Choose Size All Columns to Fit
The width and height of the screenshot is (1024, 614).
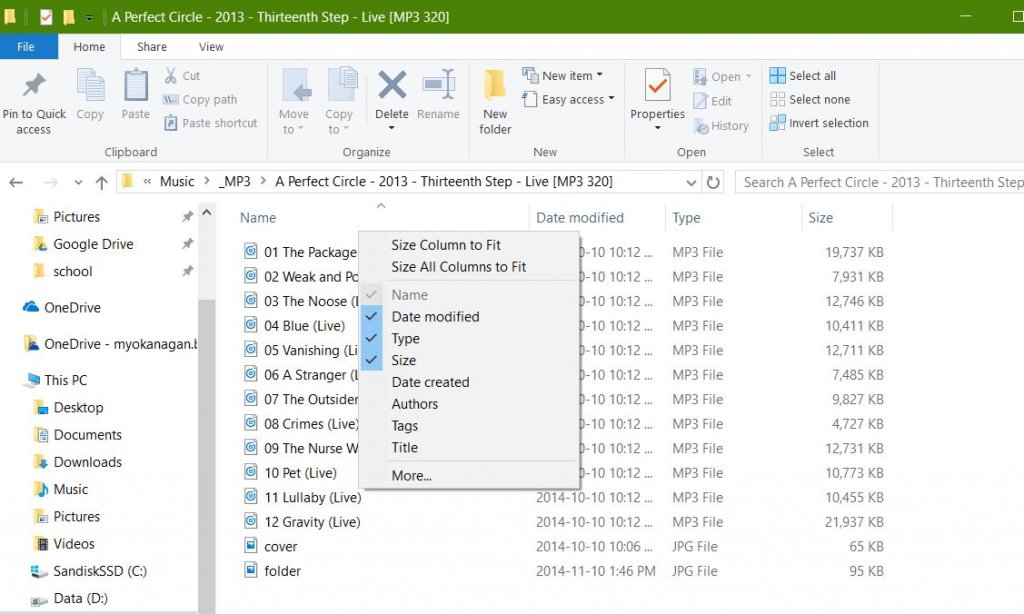(x=458, y=267)
